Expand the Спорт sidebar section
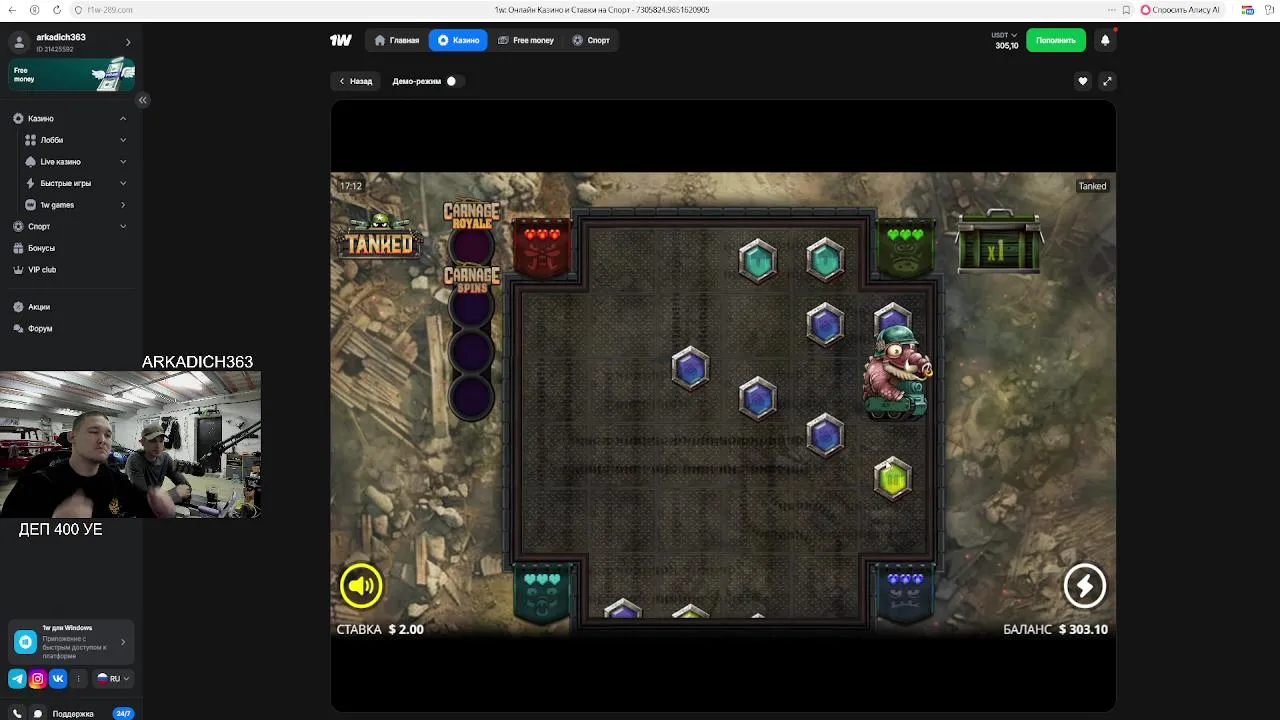 tap(123, 226)
